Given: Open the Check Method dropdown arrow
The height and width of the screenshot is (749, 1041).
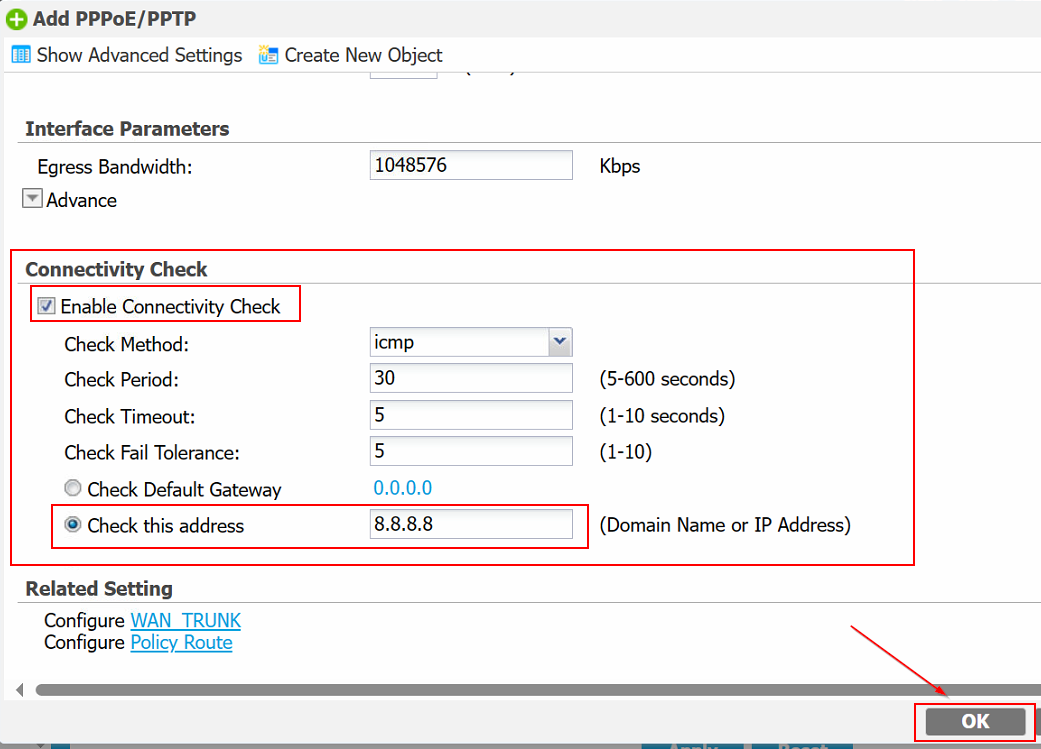Looking at the screenshot, I should 560,342.
